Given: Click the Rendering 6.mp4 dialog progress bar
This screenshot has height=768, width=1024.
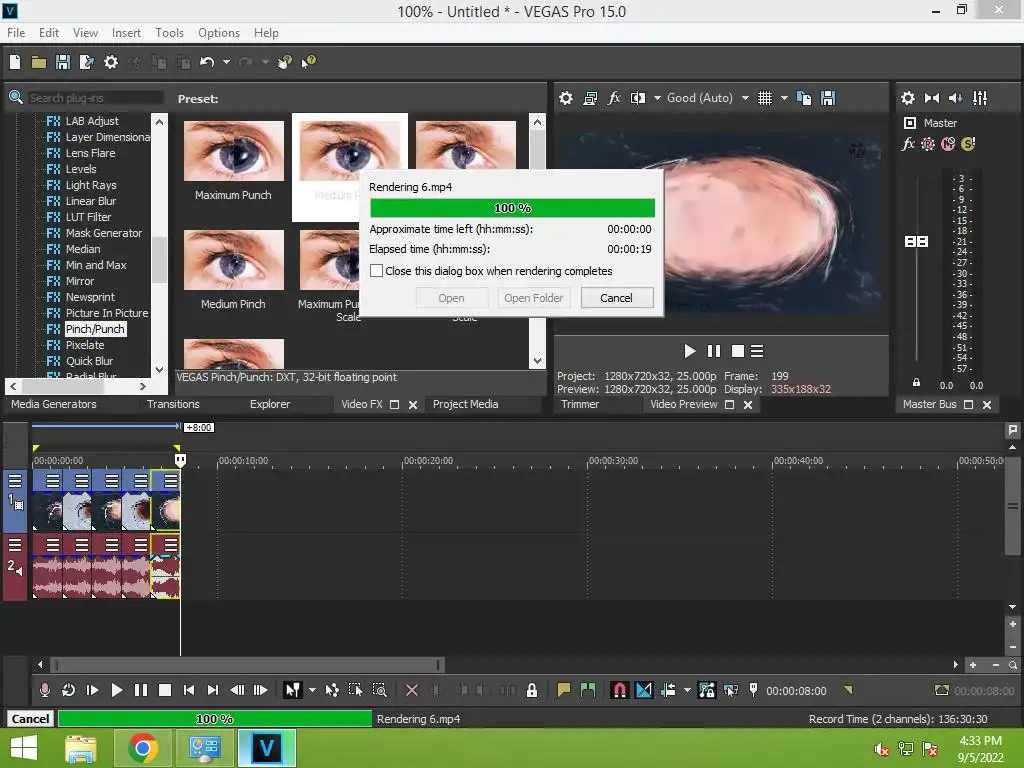Looking at the screenshot, I should [x=513, y=208].
